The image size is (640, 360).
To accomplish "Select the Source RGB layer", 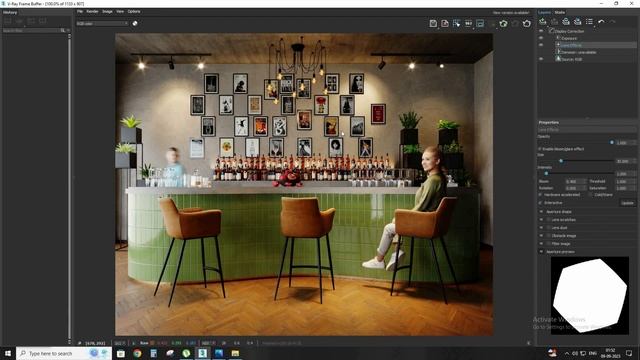I will 571,59.
